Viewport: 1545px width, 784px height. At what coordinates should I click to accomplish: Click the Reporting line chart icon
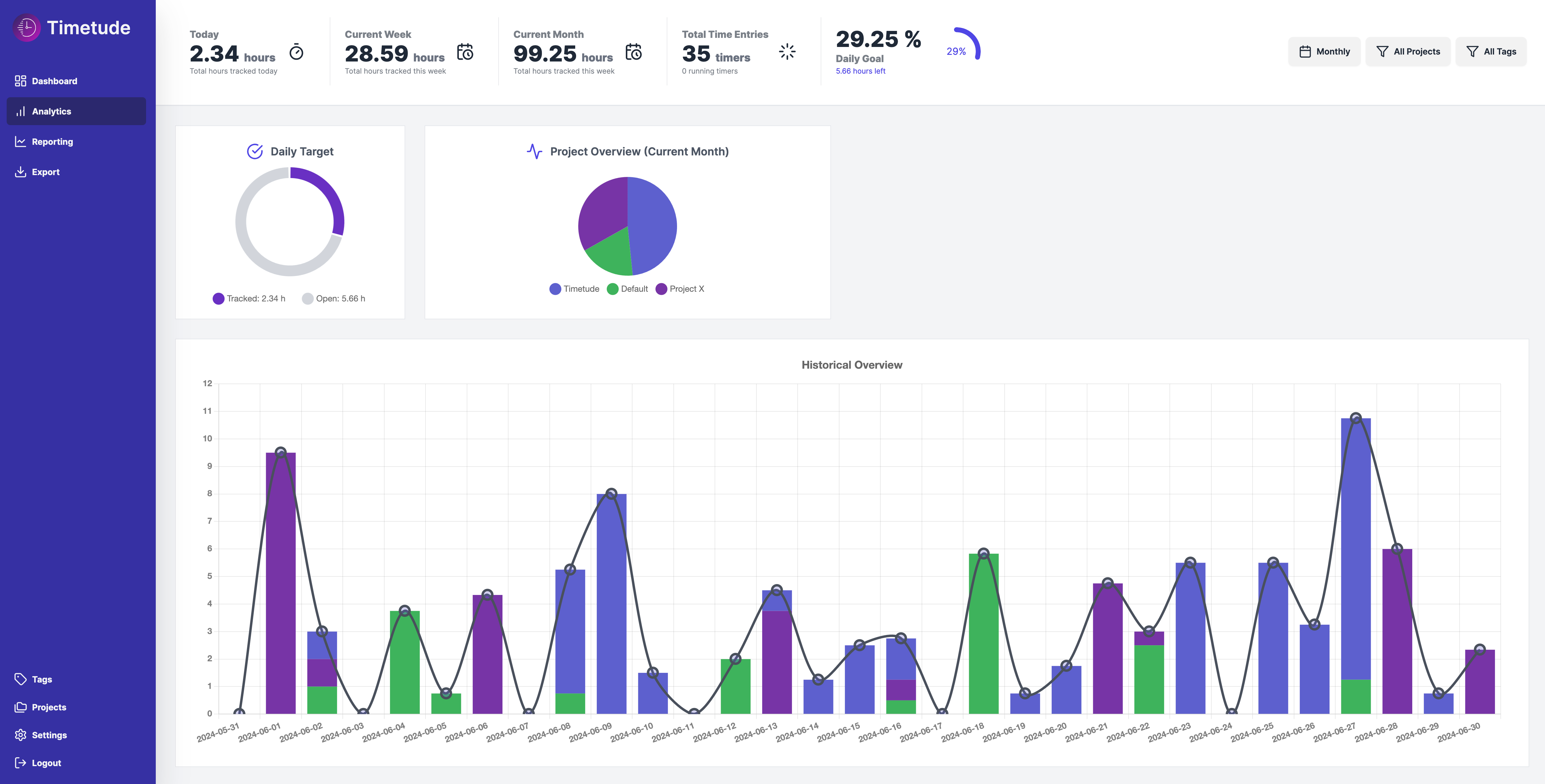pyautogui.click(x=20, y=141)
